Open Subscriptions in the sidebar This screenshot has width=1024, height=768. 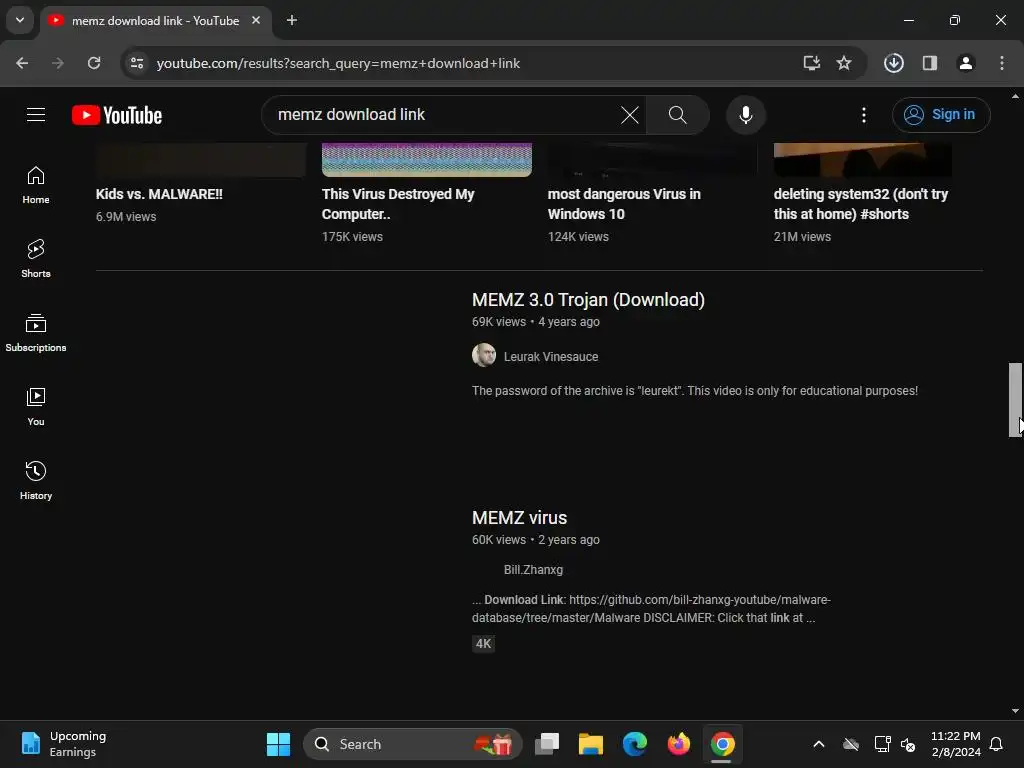(x=36, y=333)
